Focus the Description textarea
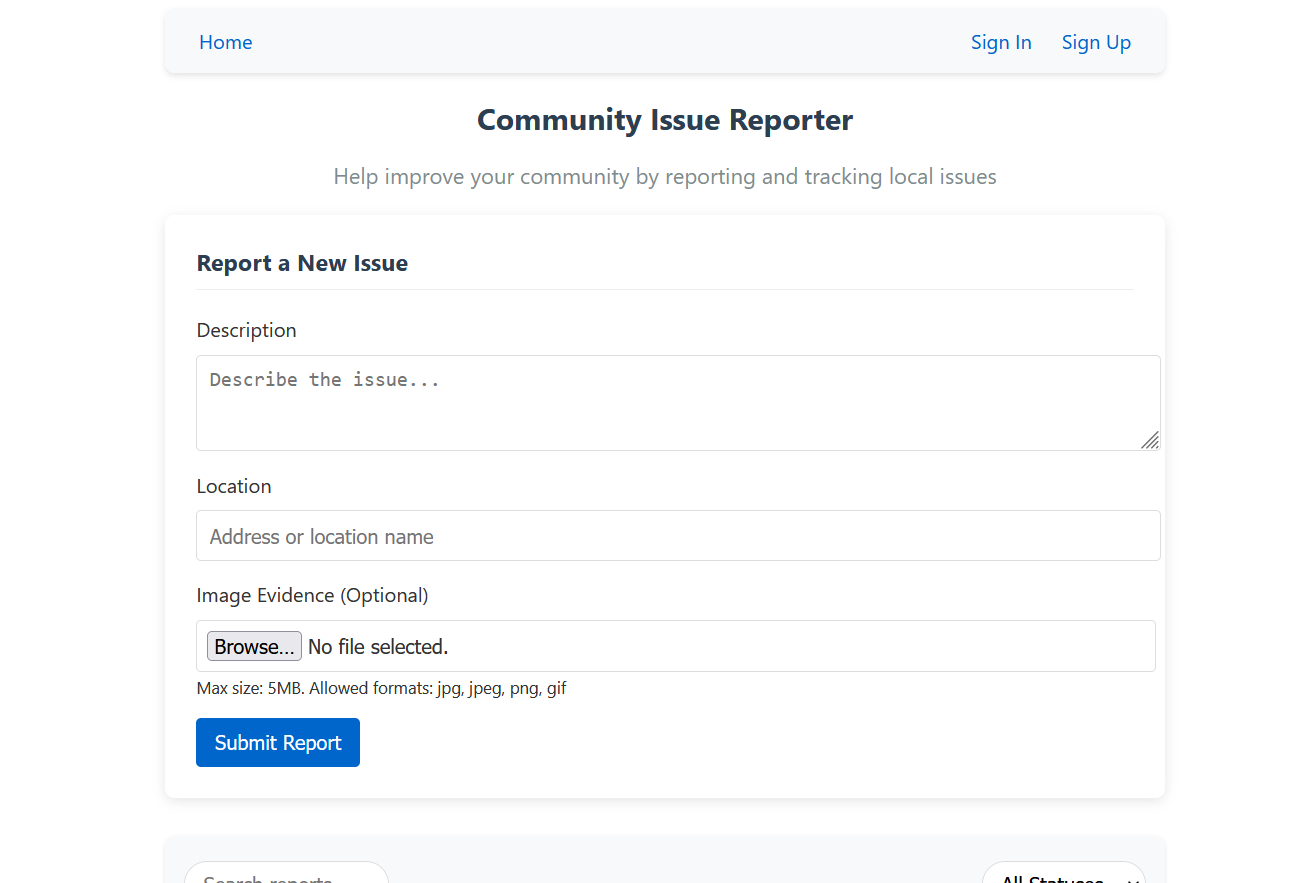 click(x=678, y=403)
